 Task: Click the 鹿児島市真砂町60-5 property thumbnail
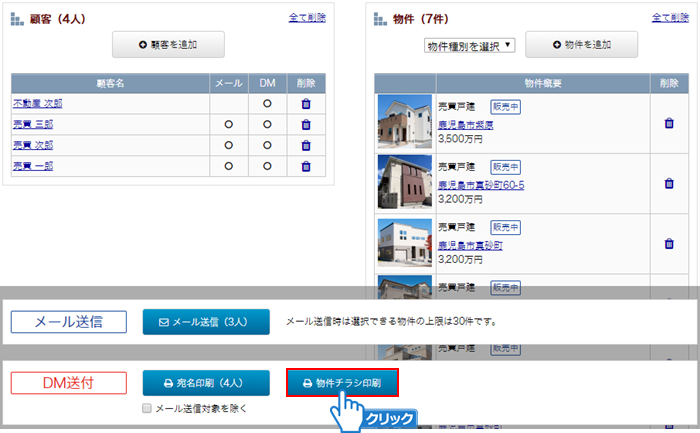coord(404,182)
